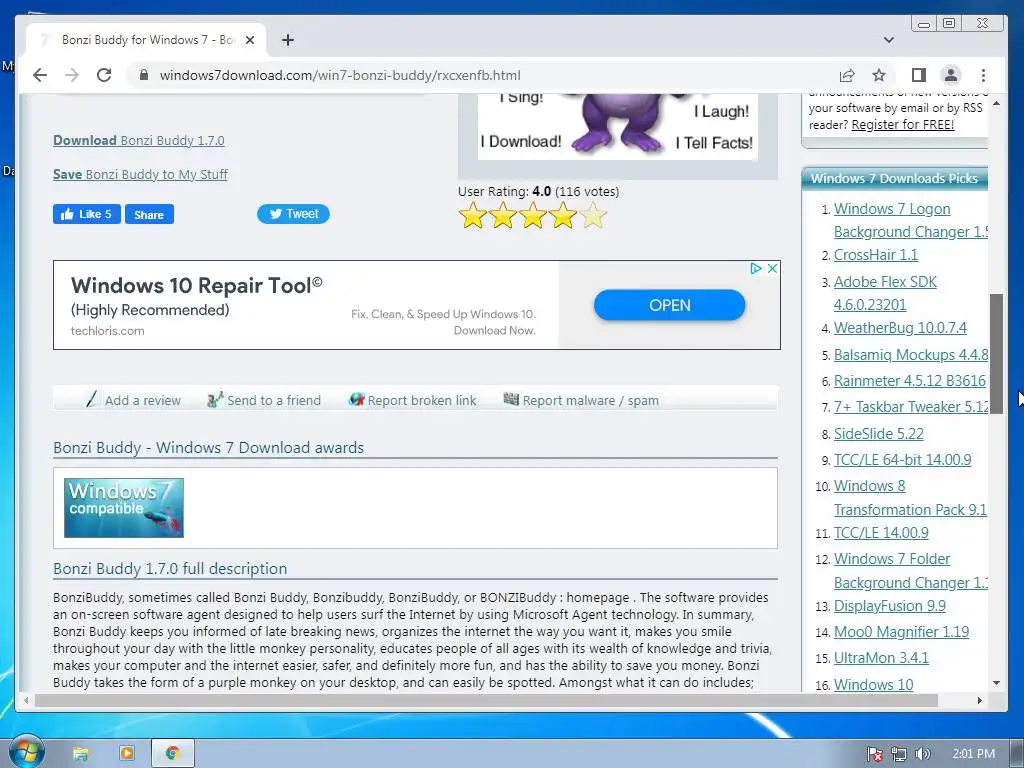Click the AdChoices triangle icon
This screenshot has width=1024, height=768.
point(756,268)
